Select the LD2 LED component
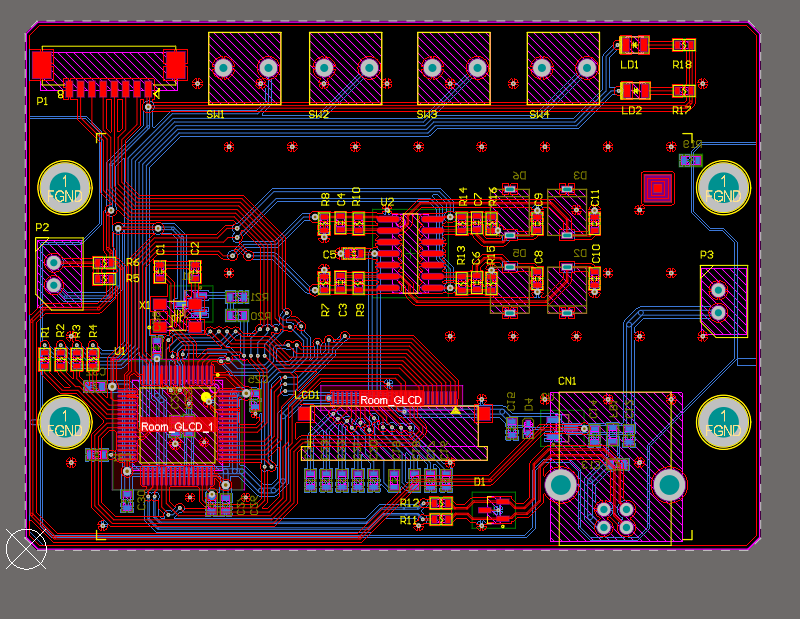The width and height of the screenshot is (800, 619). click(x=635, y=91)
